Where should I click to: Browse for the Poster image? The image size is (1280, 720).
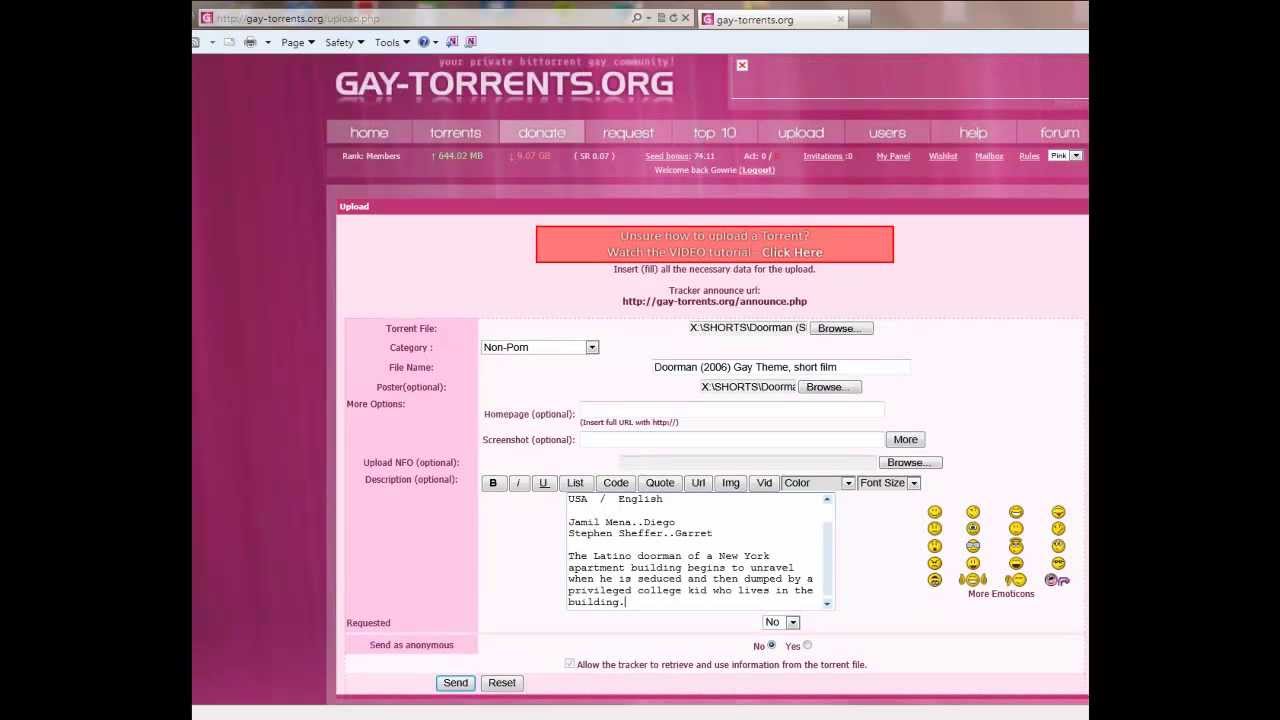click(x=829, y=387)
